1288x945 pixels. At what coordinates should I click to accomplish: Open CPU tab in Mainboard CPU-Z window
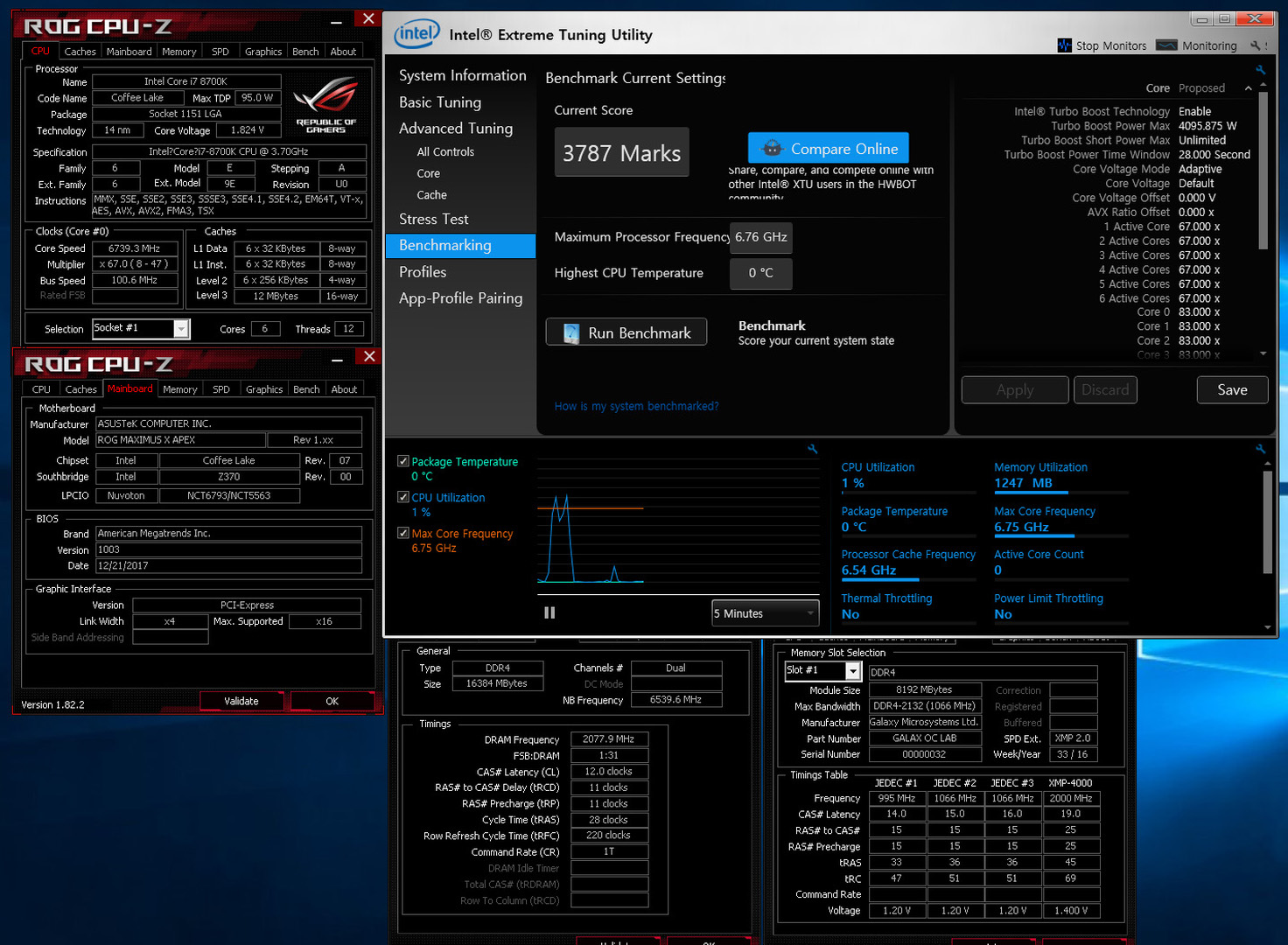(x=41, y=389)
